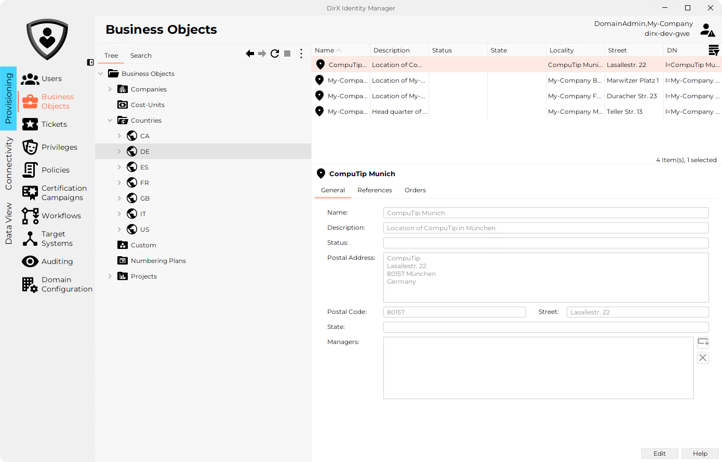Screen dimensions: 722x462
Task: Open the Users section icon
Action: pos(30,79)
